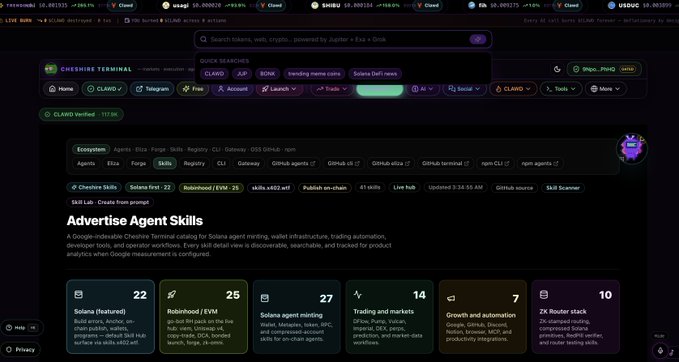Select the JUP quick search chip

(x=242, y=74)
